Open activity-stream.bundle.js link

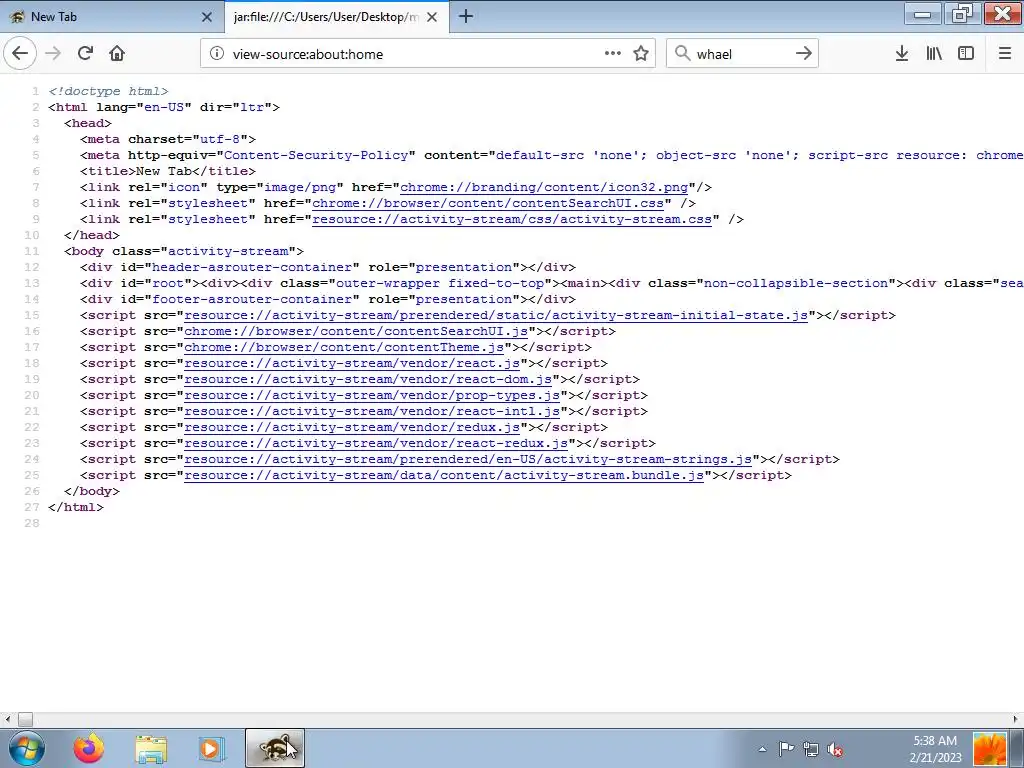pyautogui.click(x=444, y=475)
